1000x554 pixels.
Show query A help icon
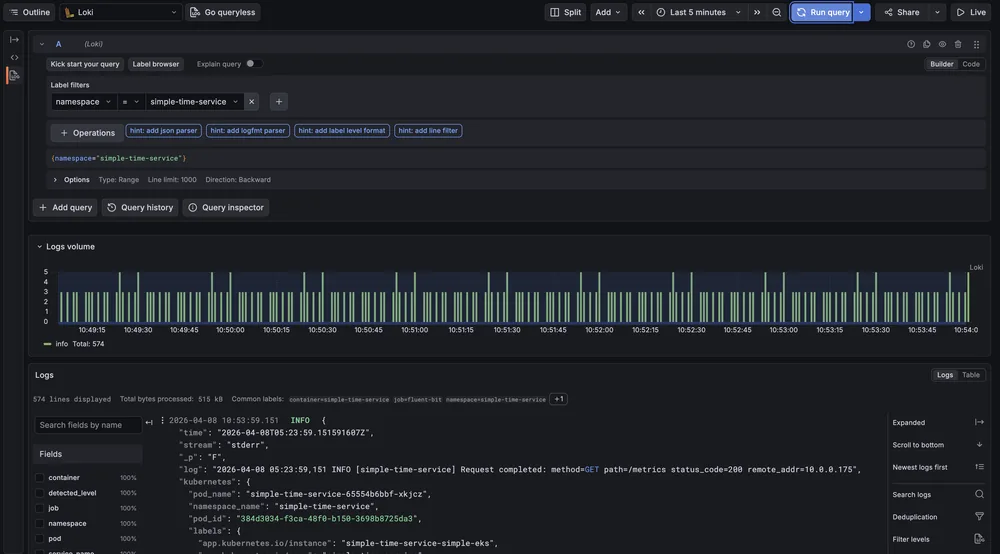point(911,44)
